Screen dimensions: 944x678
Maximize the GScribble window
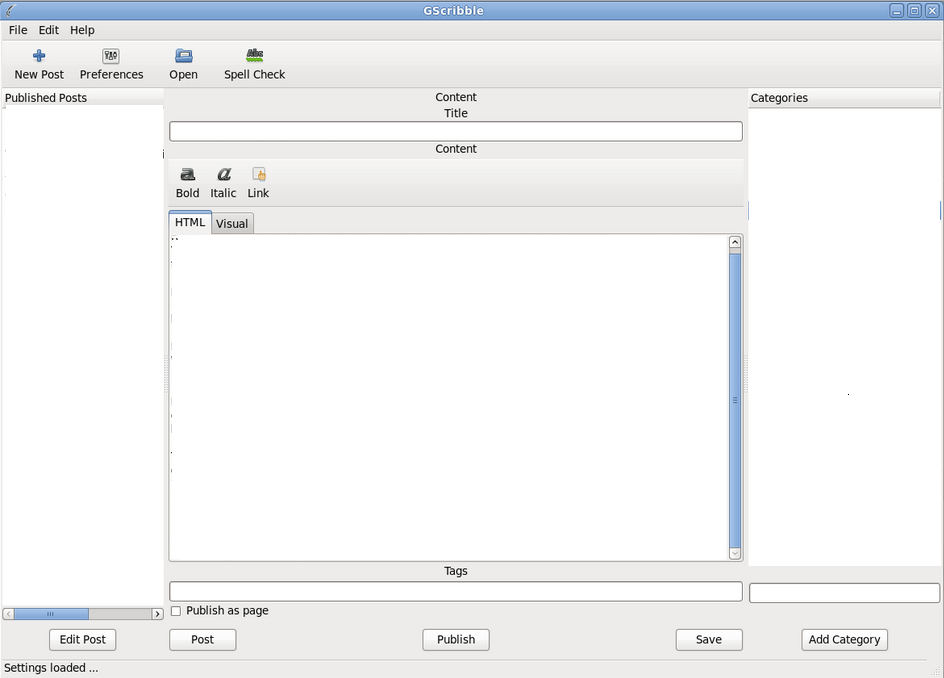(x=914, y=10)
